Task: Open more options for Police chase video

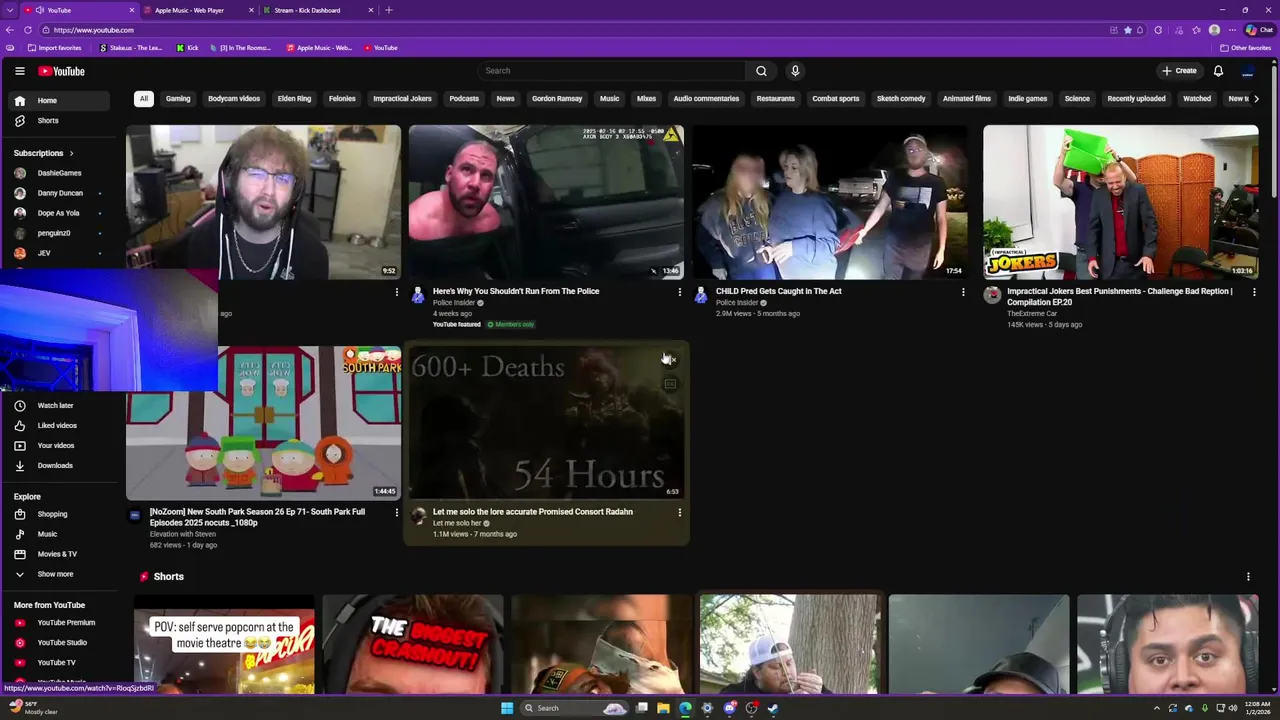Action: pos(680,292)
